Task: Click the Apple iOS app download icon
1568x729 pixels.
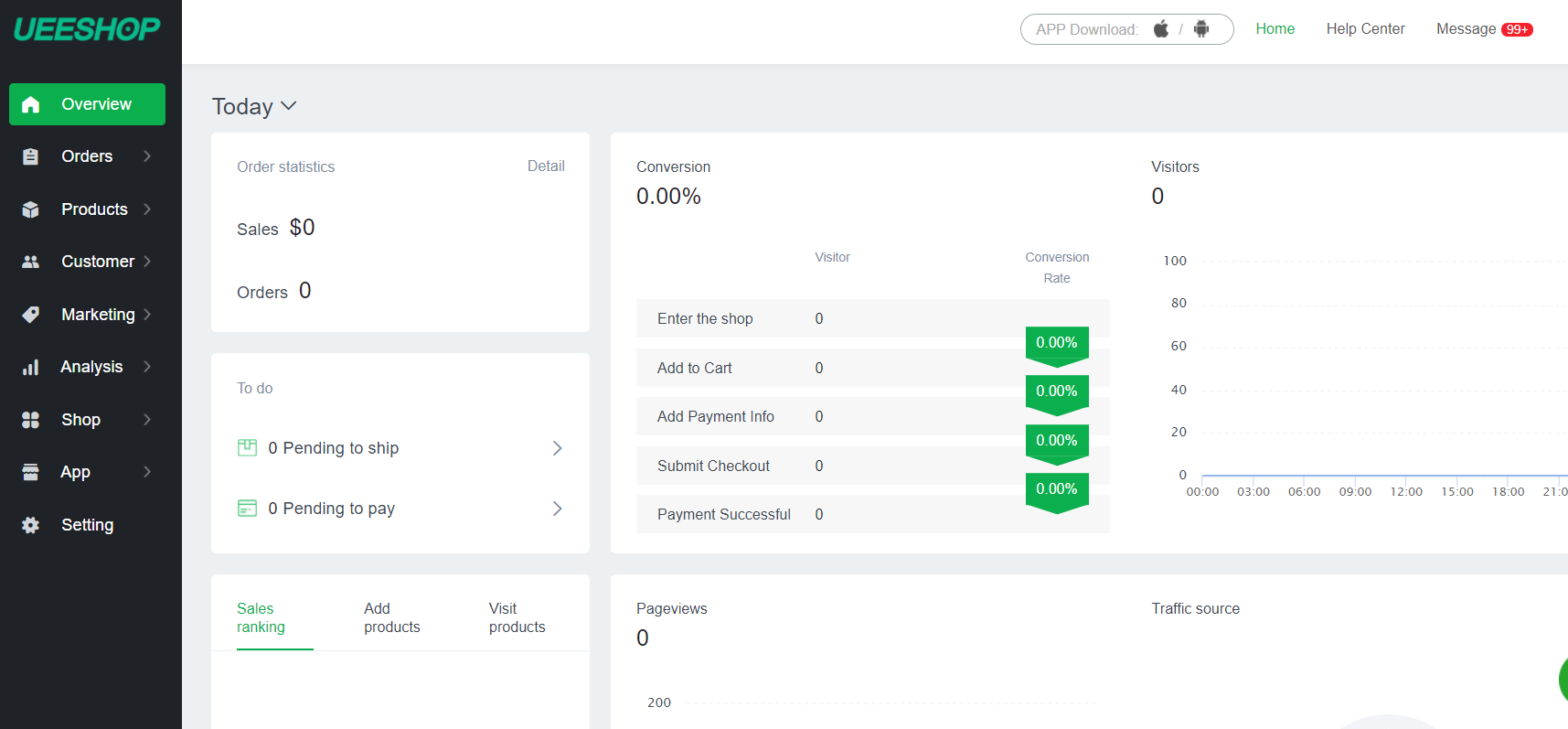Action: point(1160,29)
